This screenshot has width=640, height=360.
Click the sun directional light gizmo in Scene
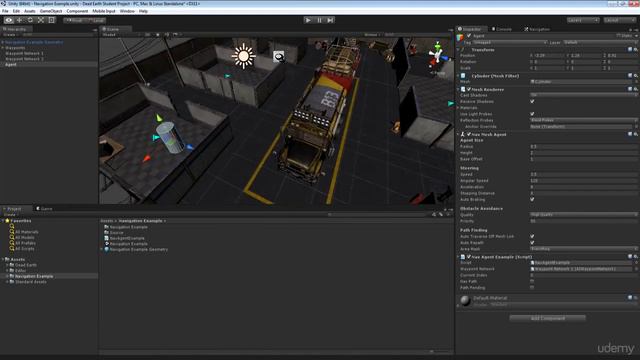coord(244,56)
